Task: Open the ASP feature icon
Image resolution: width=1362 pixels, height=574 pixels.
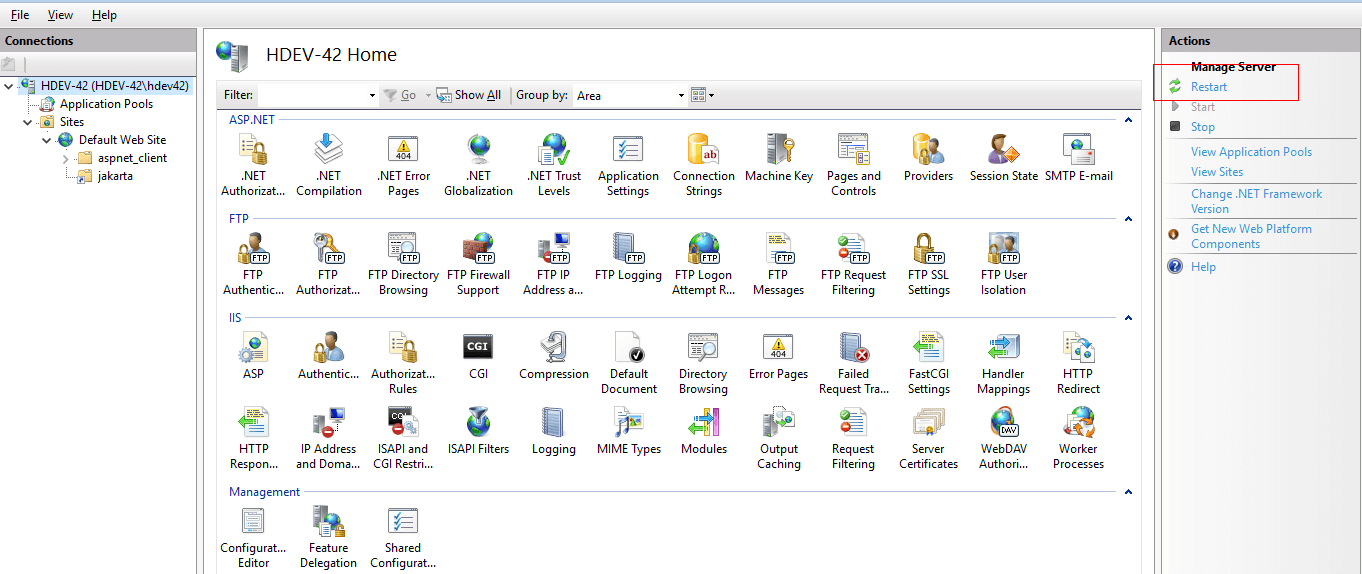Action: point(253,356)
